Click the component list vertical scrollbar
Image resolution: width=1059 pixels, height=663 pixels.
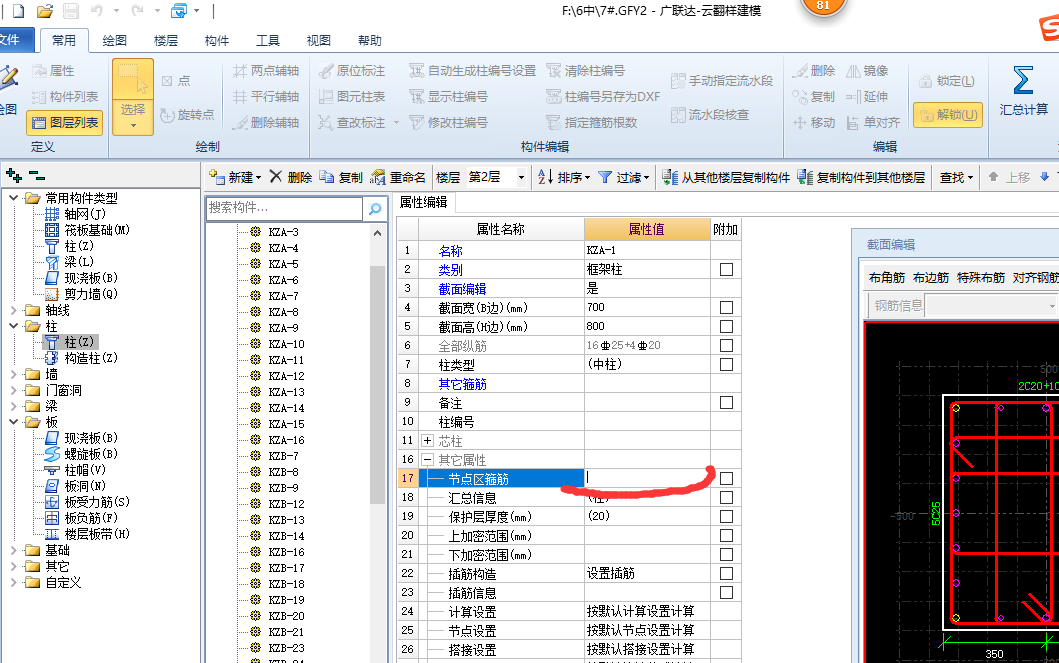(377, 385)
